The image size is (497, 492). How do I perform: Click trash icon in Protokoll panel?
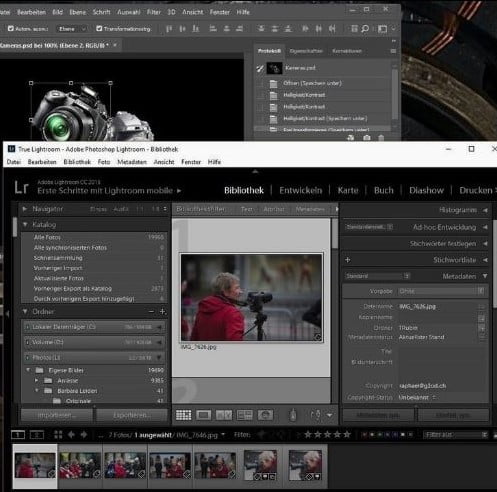[x=381, y=138]
